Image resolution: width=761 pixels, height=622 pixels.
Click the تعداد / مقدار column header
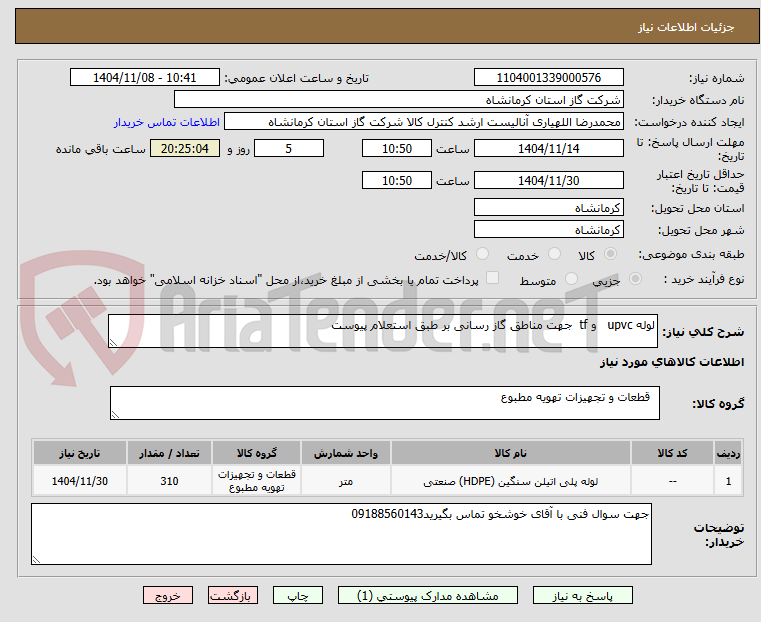point(169,453)
